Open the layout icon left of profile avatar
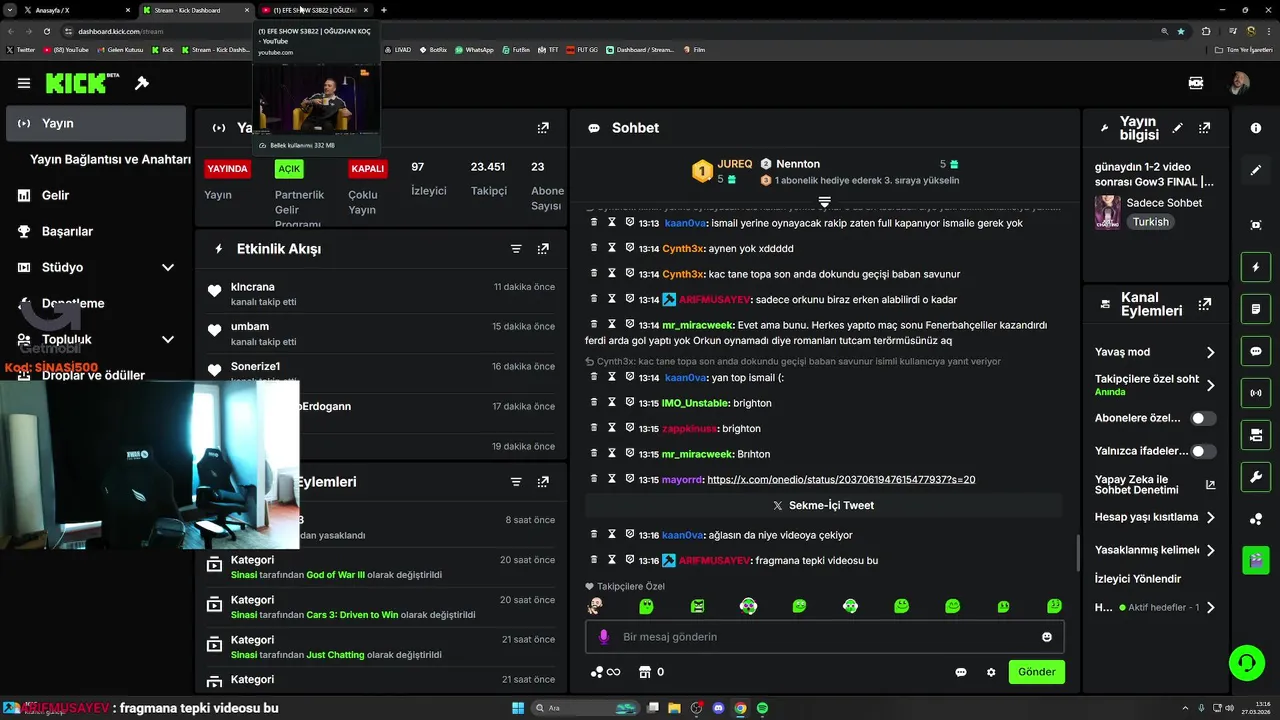This screenshot has height=720, width=1280. (x=1196, y=83)
